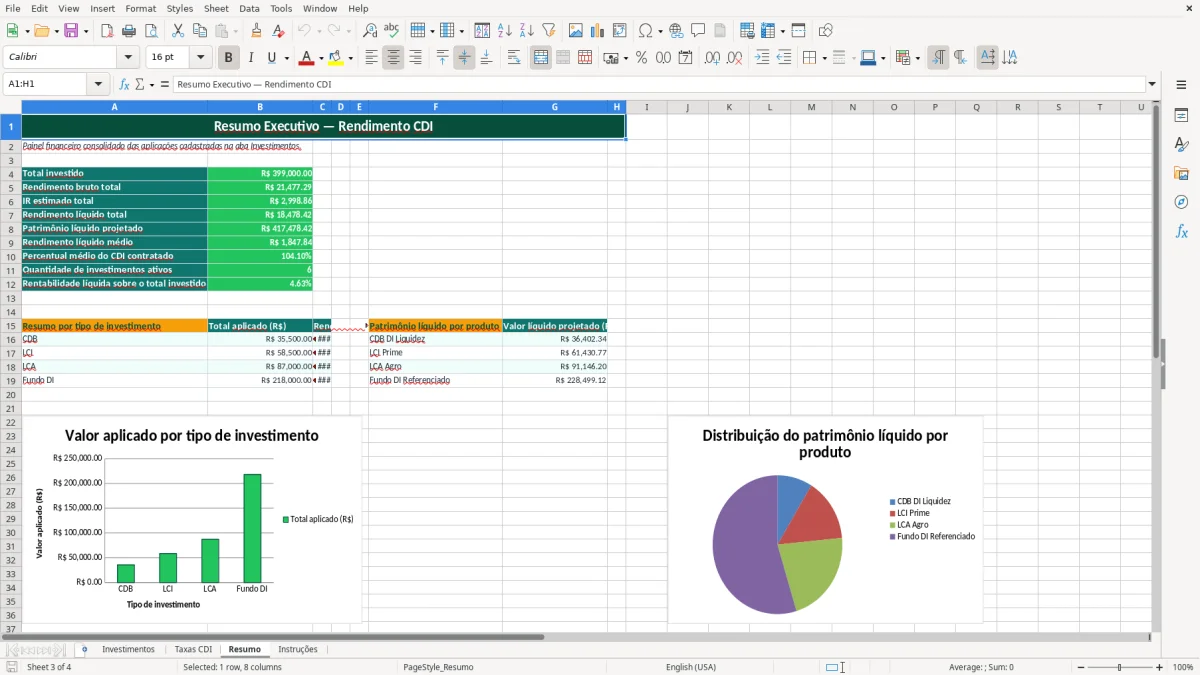This screenshot has width=1200, height=675.
Task: Open the Save button dropdown arrow
Action: [x=85, y=31]
